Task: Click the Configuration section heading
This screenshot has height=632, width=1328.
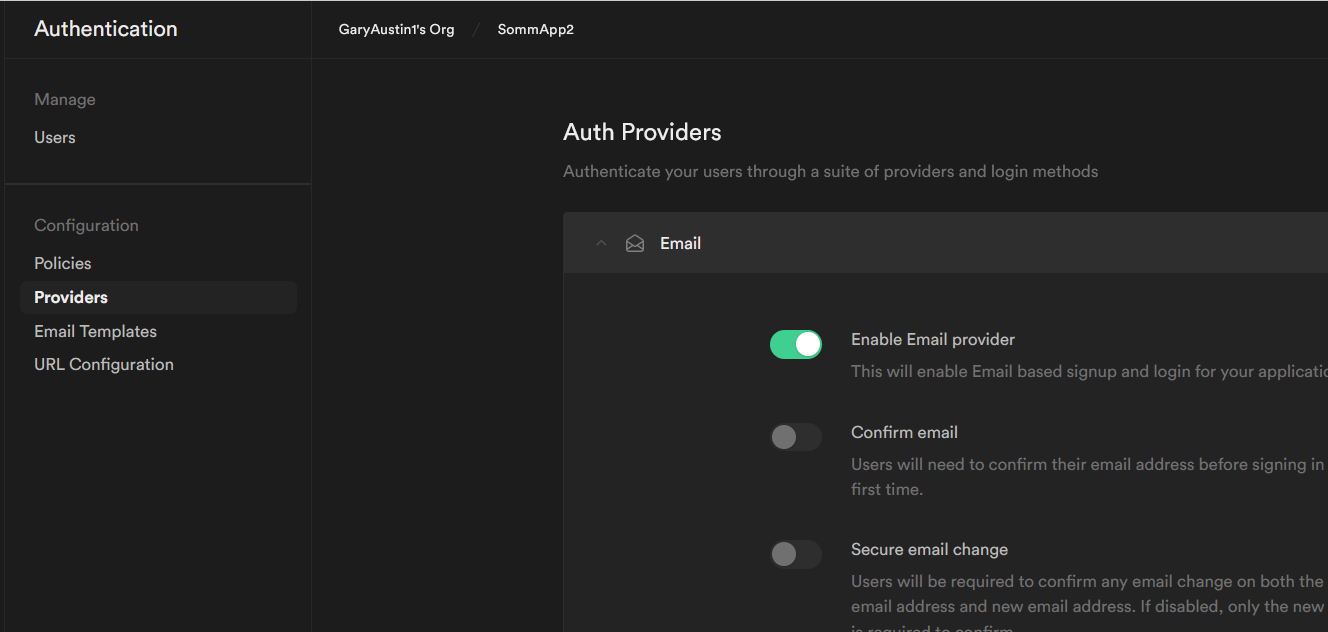Action: pyautogui.click(x=86, y=225)
